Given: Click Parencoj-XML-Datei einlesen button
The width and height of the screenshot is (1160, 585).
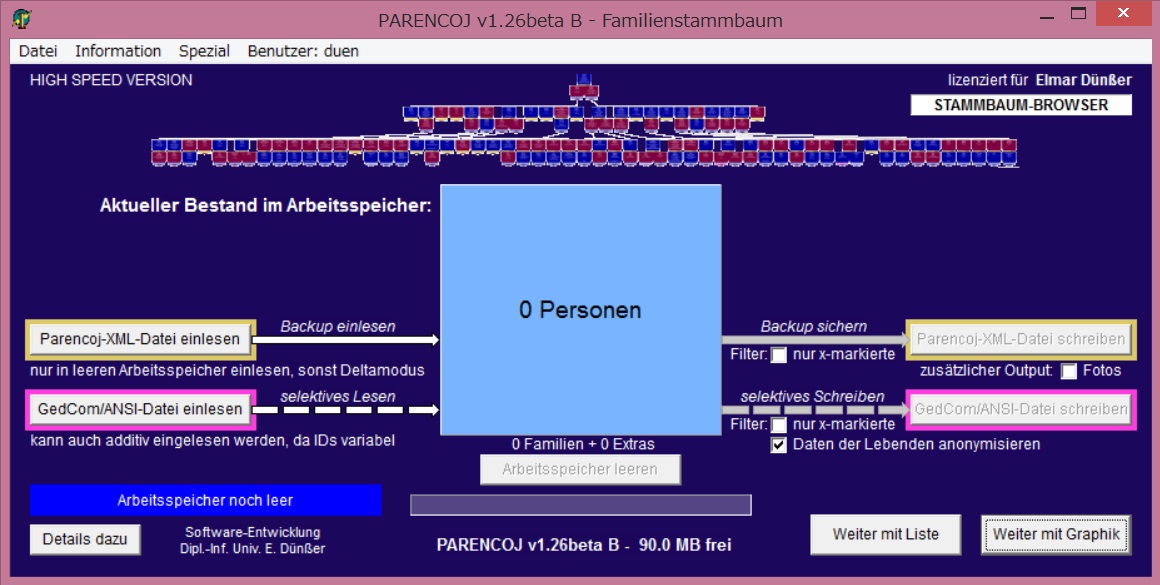Looking at the screenshot, I should [x=140, y=339].
